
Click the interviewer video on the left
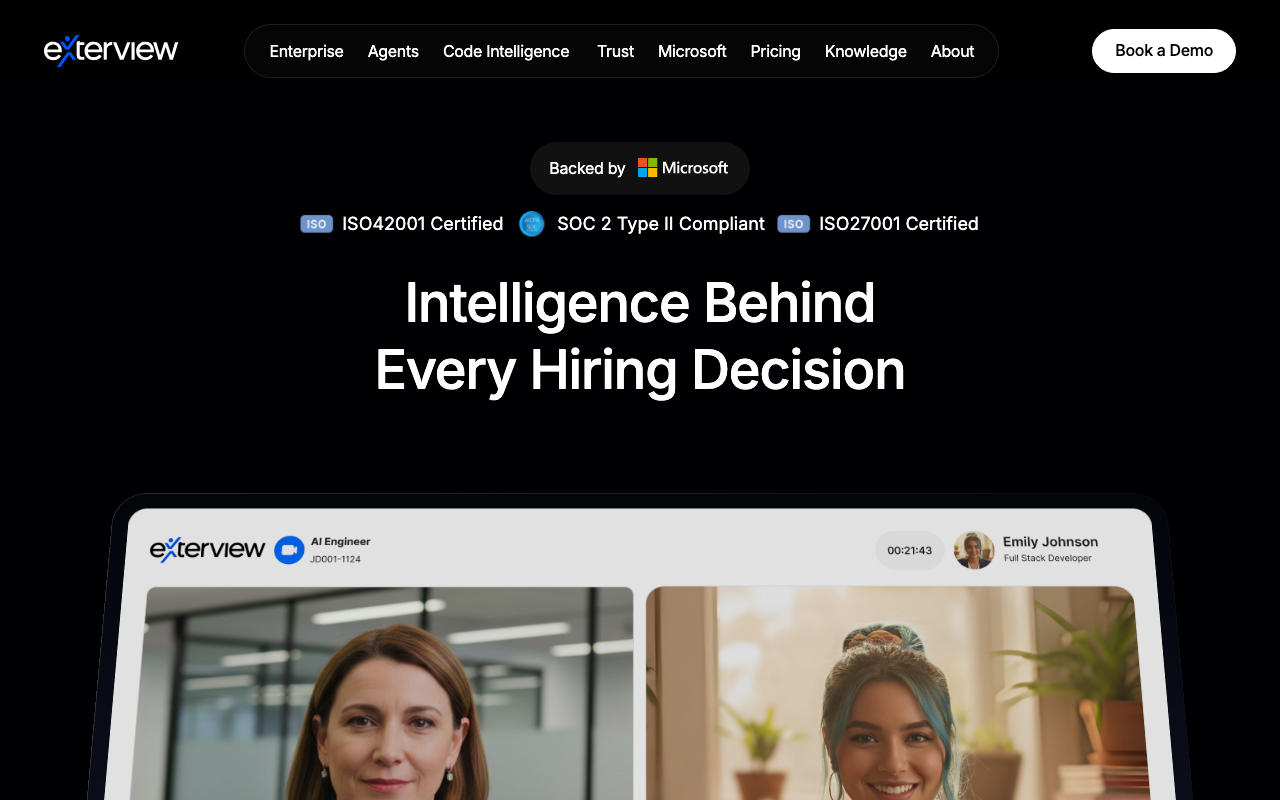(x=388, y=693)
